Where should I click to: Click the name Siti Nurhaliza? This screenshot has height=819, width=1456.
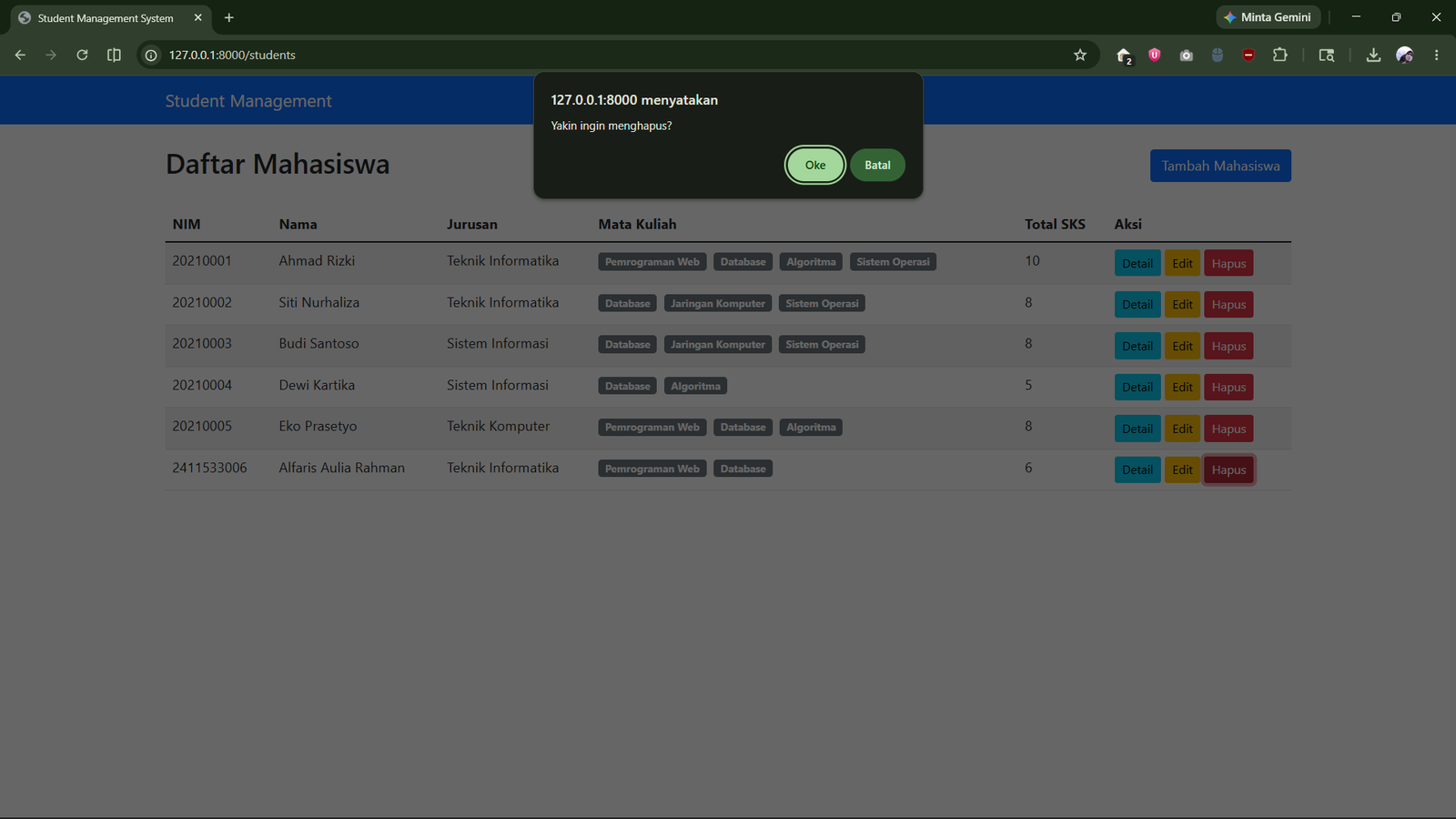318,302
